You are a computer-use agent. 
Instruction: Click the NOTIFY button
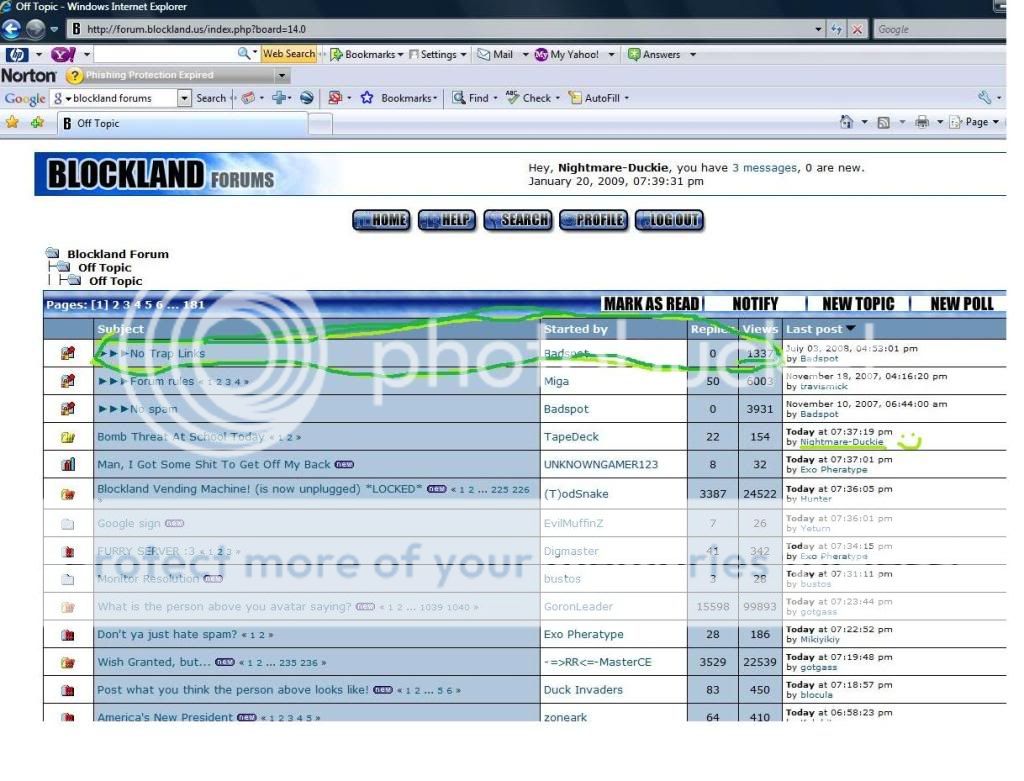click(755, 304)
